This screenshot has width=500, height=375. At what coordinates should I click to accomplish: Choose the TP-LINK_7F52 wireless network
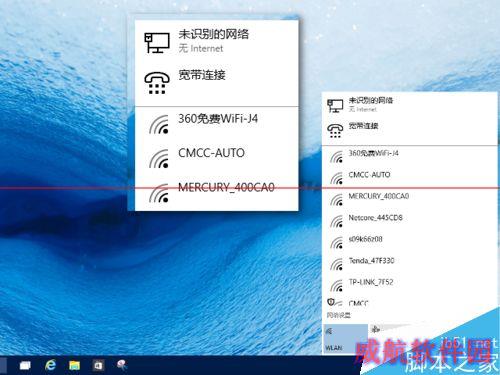coord(409,285)
